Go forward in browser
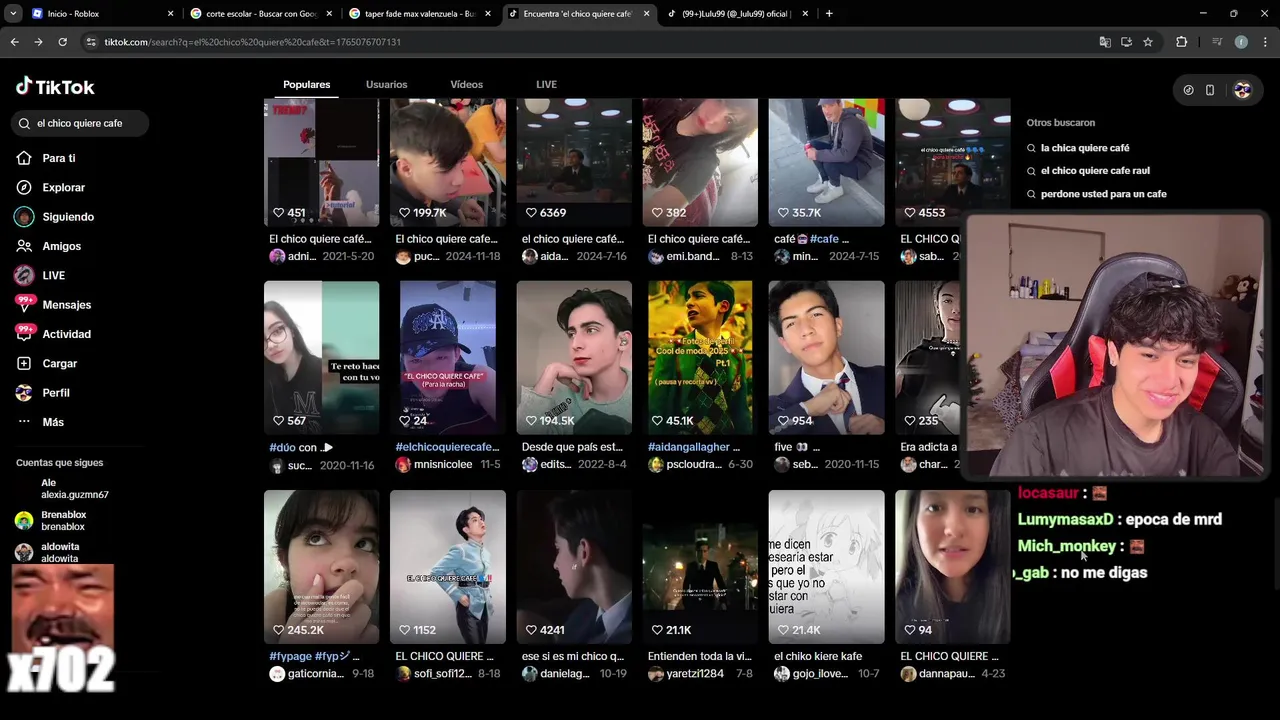Viewport: 1280px width, 720px height. click(38, 42)
